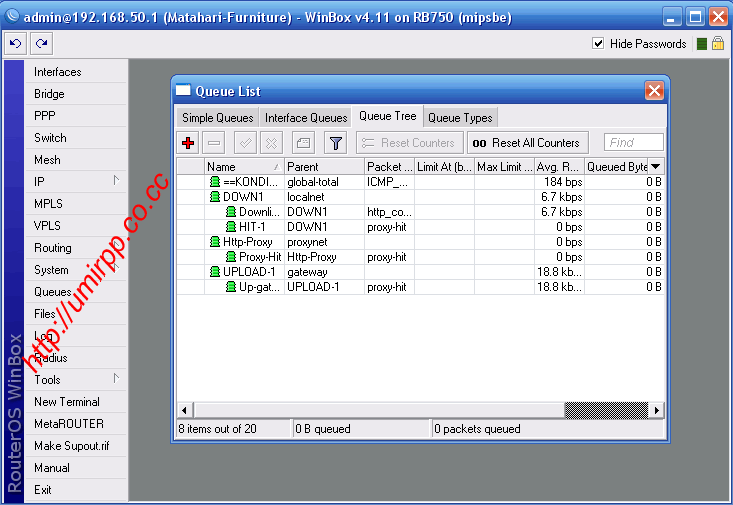Open the MetaROUTER menu item
Screen dimensions: 733x505
[x=76, y=424]
